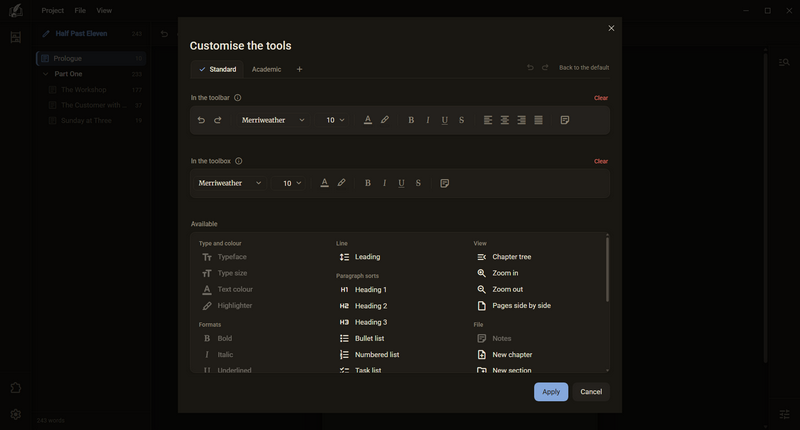Viewport: 800px width, 430px height.
Task: Clear the toolbar tools
Action: pyautogui.click(x=601, y=98)
